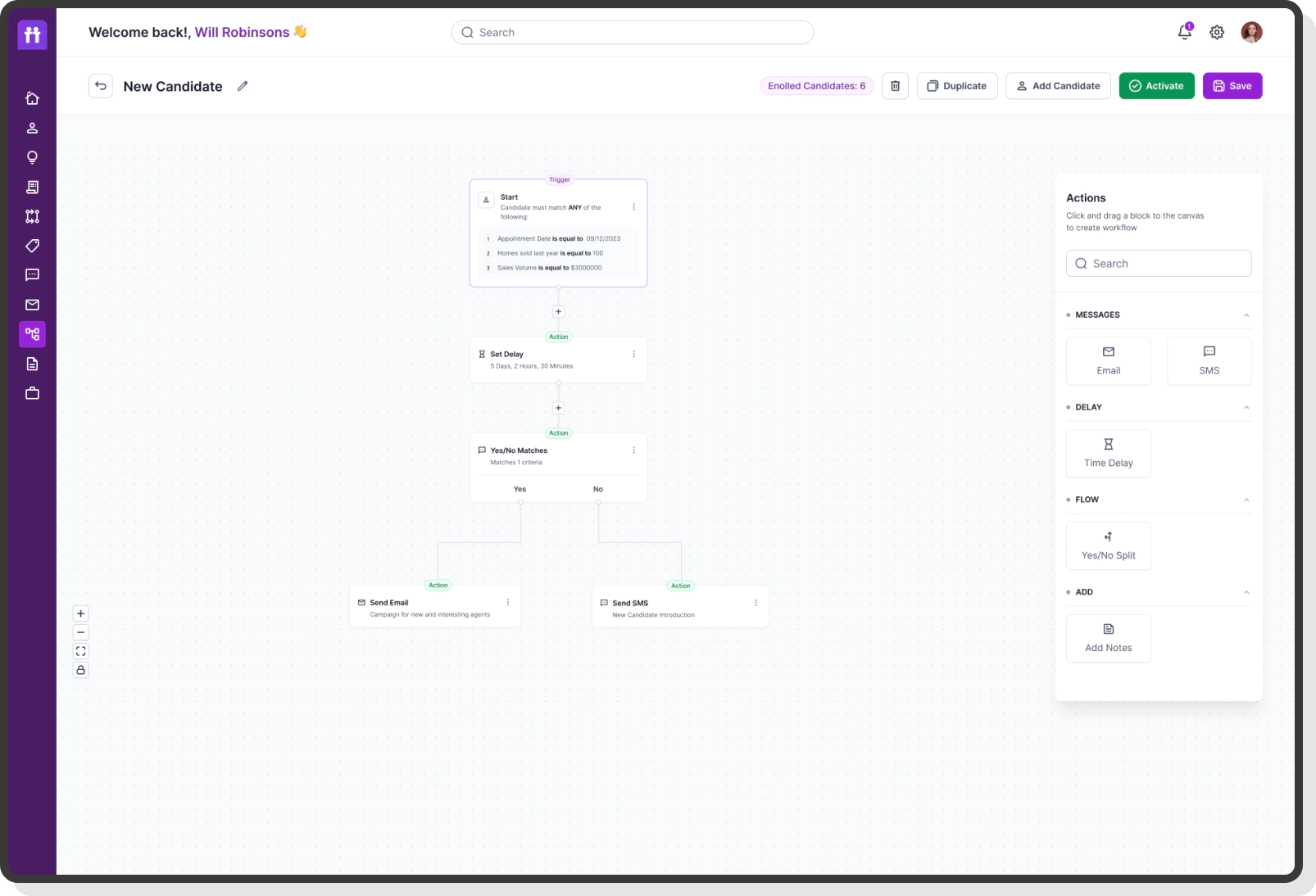This screenshot has width=1316, height=896.
Task: Select the Yes/No Split action block
Action: pos(1108,546)
